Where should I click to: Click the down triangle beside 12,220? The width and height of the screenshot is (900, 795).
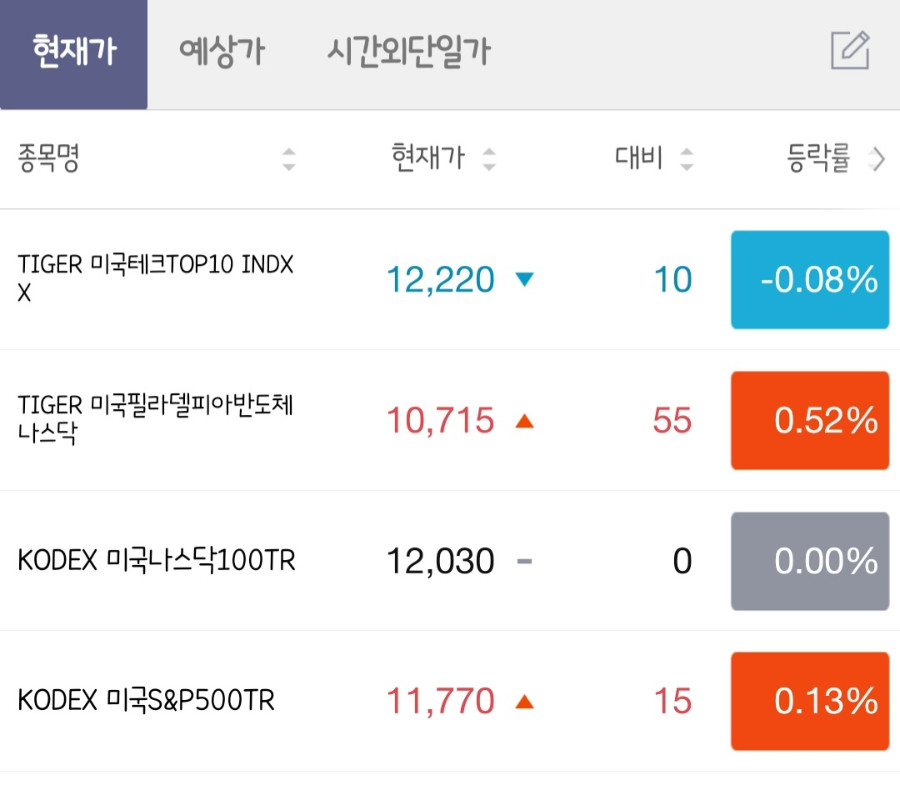click(525, 279)
